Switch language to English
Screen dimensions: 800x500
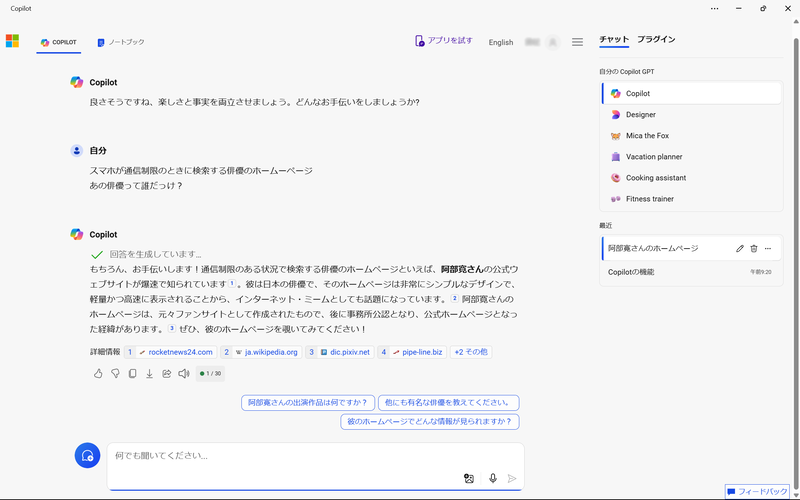501,42
